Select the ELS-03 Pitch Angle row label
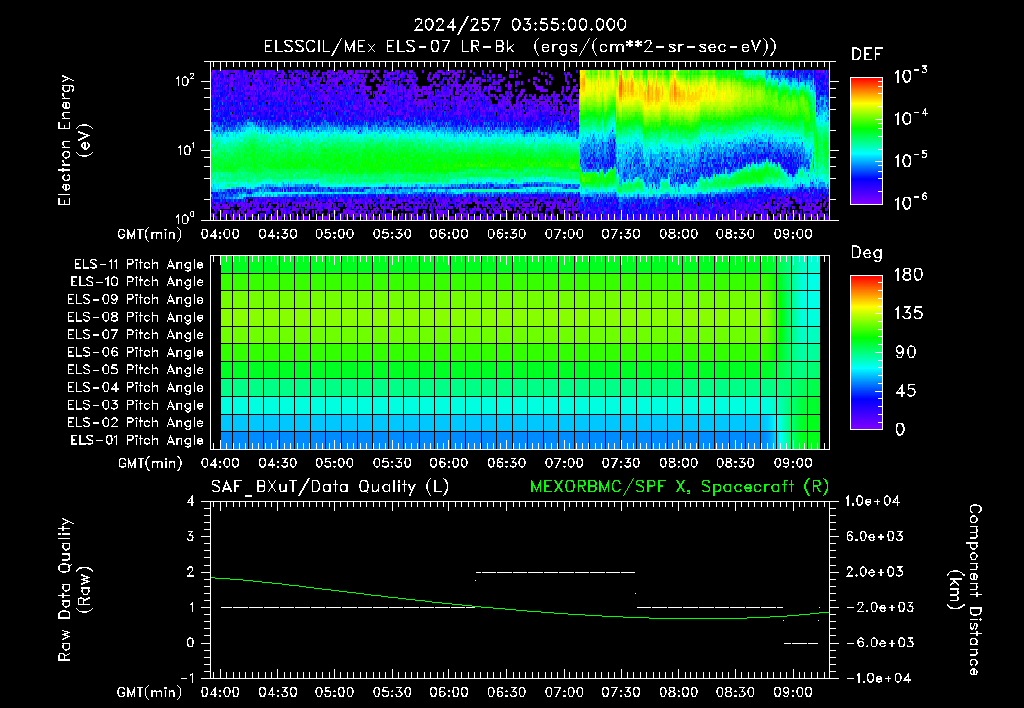1024x708 pixels. [136, 405]
